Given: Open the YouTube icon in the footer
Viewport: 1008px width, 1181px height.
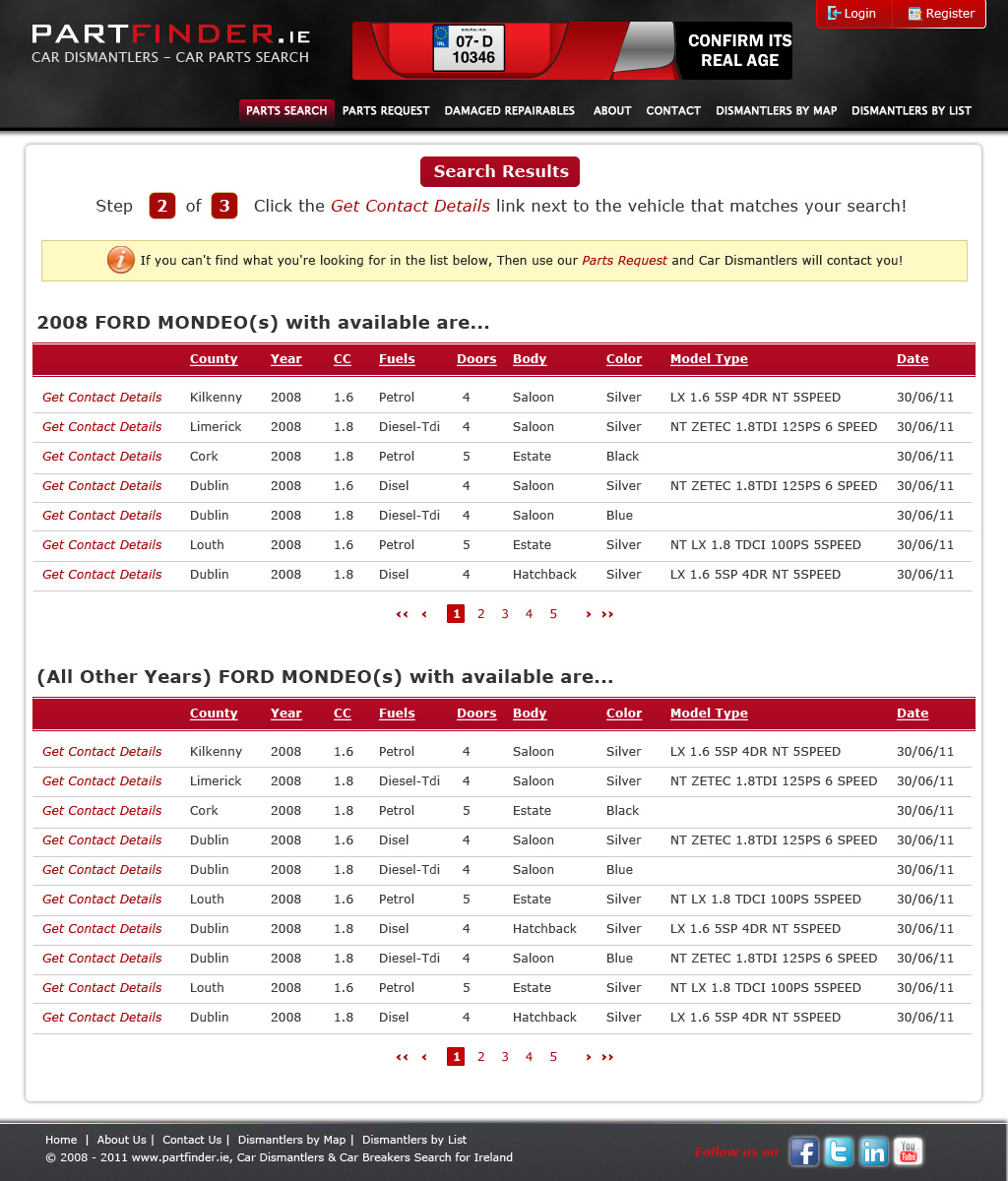Looking at the screenshot, I should tap(908, 1151).
